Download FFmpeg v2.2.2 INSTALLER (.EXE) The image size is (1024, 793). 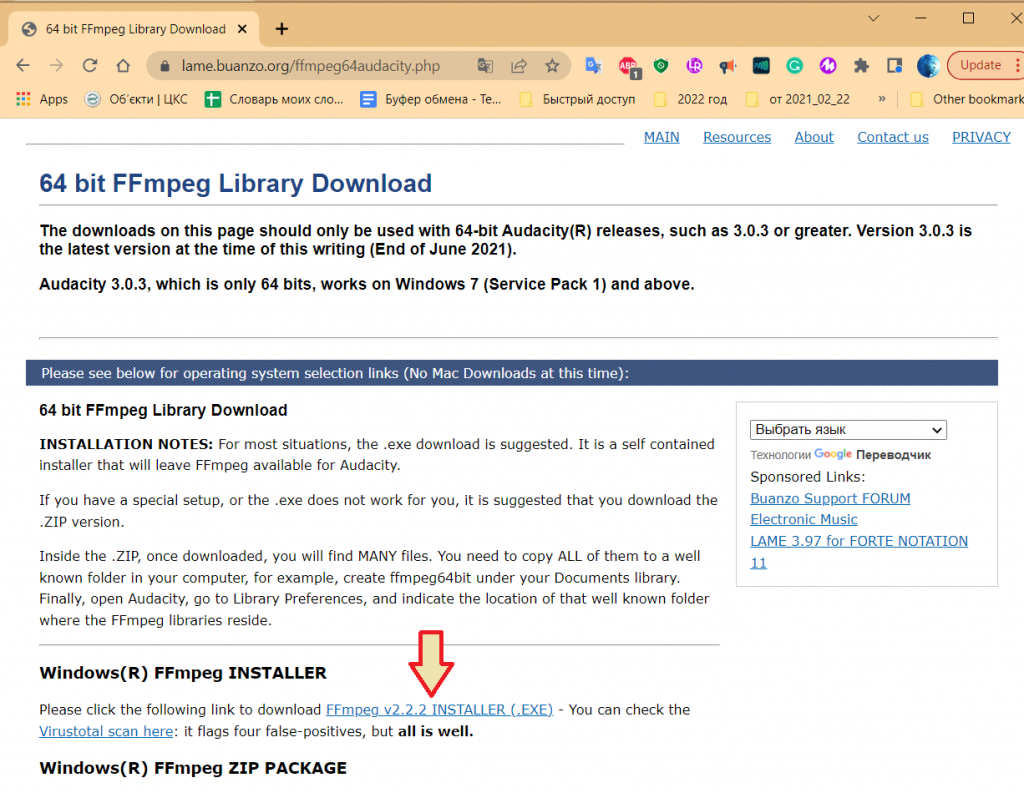tap(439, 709)
